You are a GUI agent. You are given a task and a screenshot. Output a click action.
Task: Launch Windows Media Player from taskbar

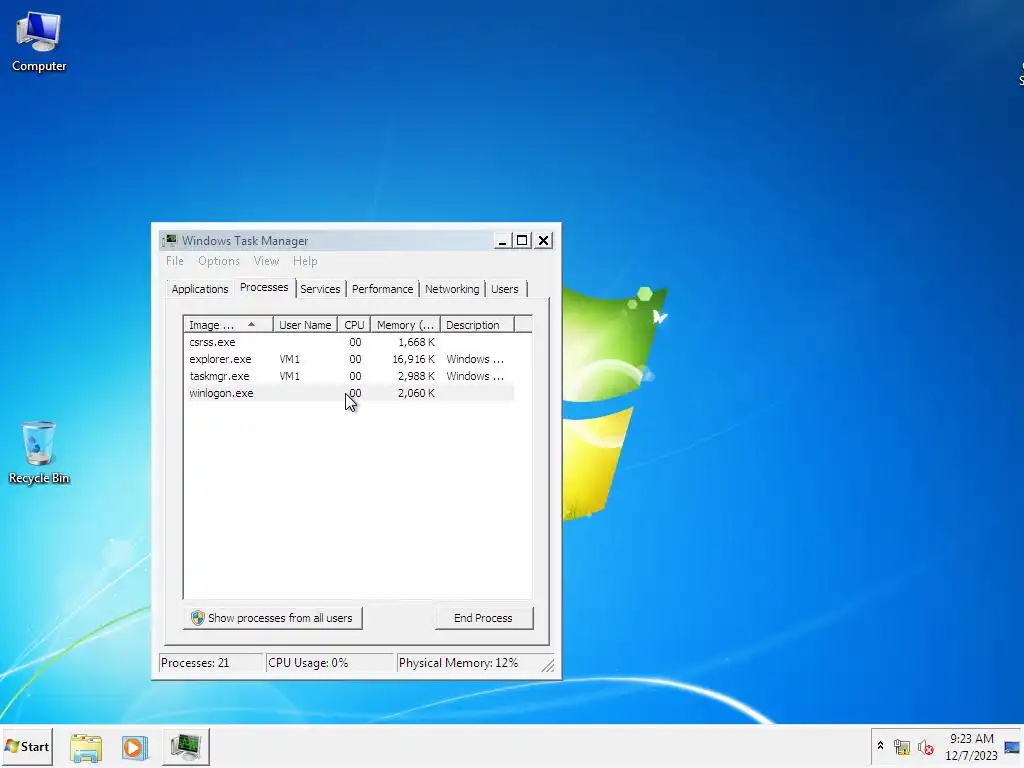[135, 747]
